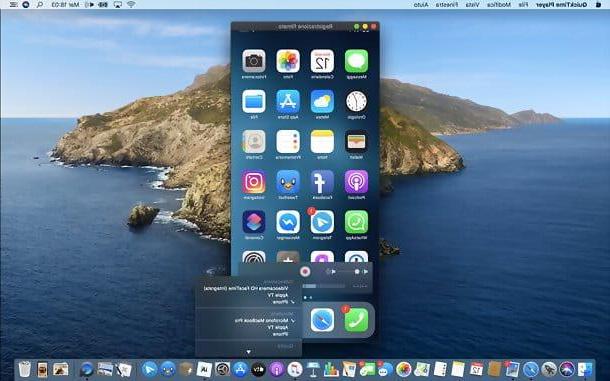Screen dimensions: 610x381
Task: Open File app on the iPhone screen
Action: 254,102
